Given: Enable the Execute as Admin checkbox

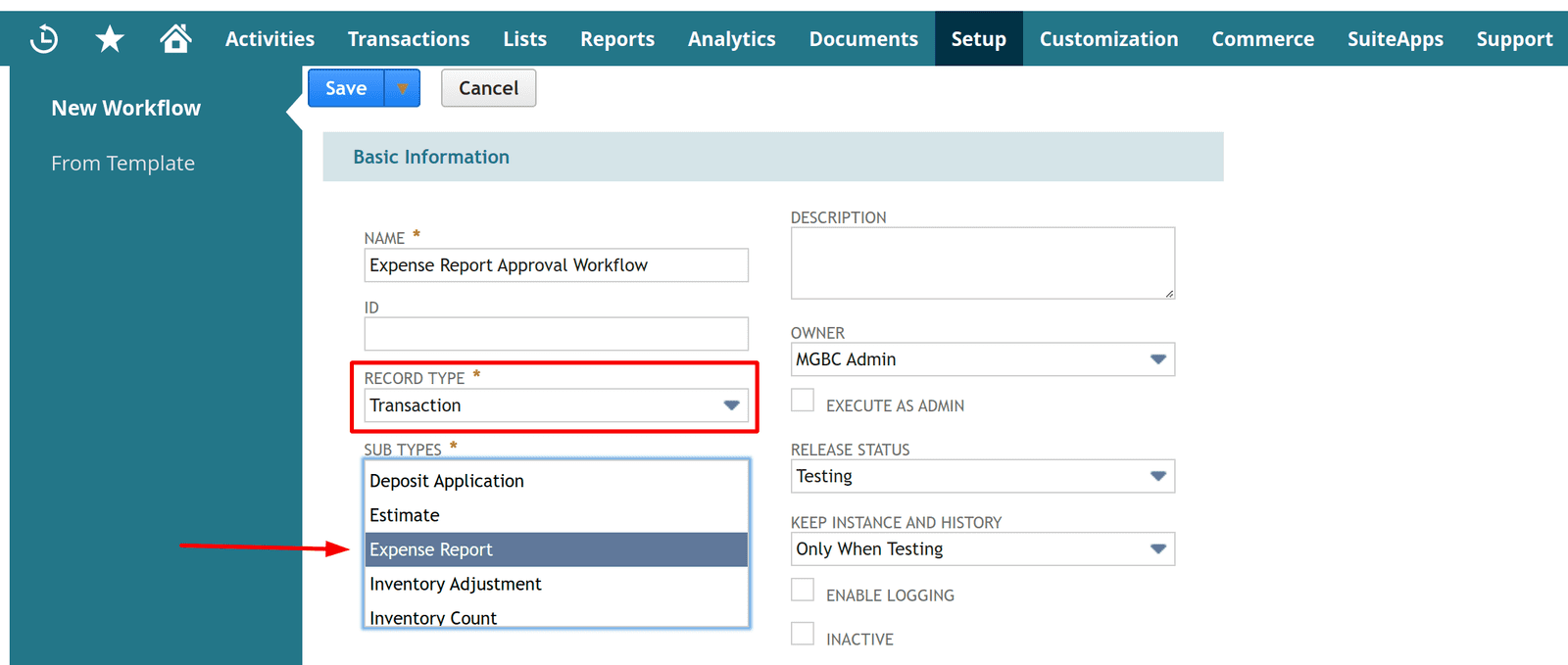Looking at the screenshot, I should point(803,400).
